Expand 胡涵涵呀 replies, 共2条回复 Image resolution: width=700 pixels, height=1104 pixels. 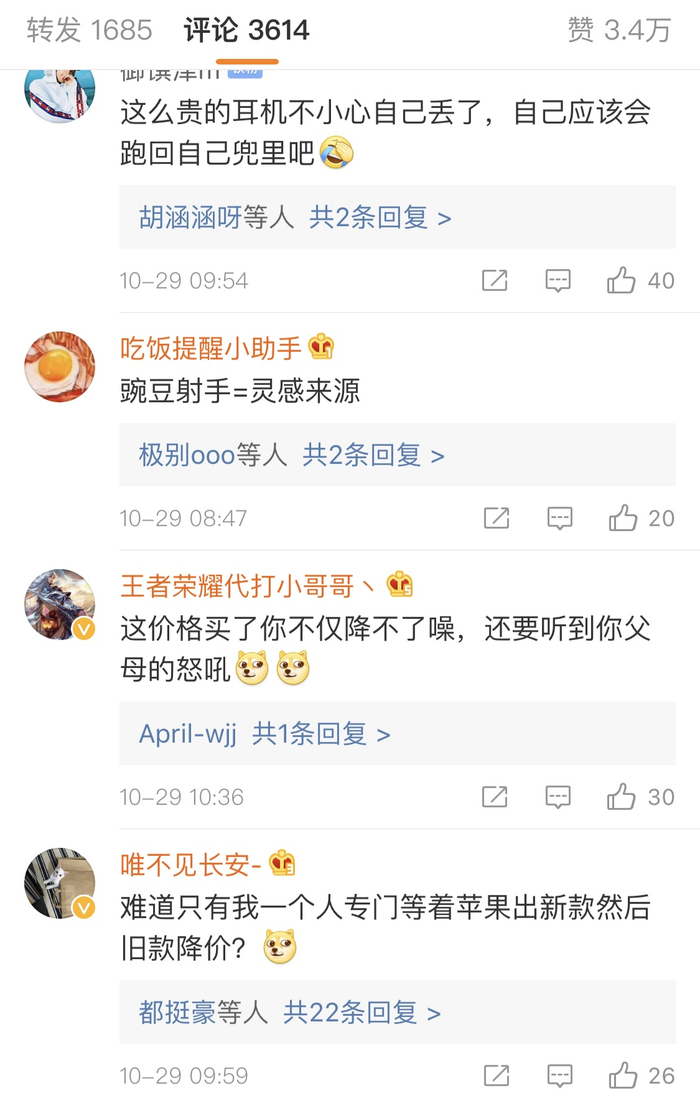(x=295, y=218)
